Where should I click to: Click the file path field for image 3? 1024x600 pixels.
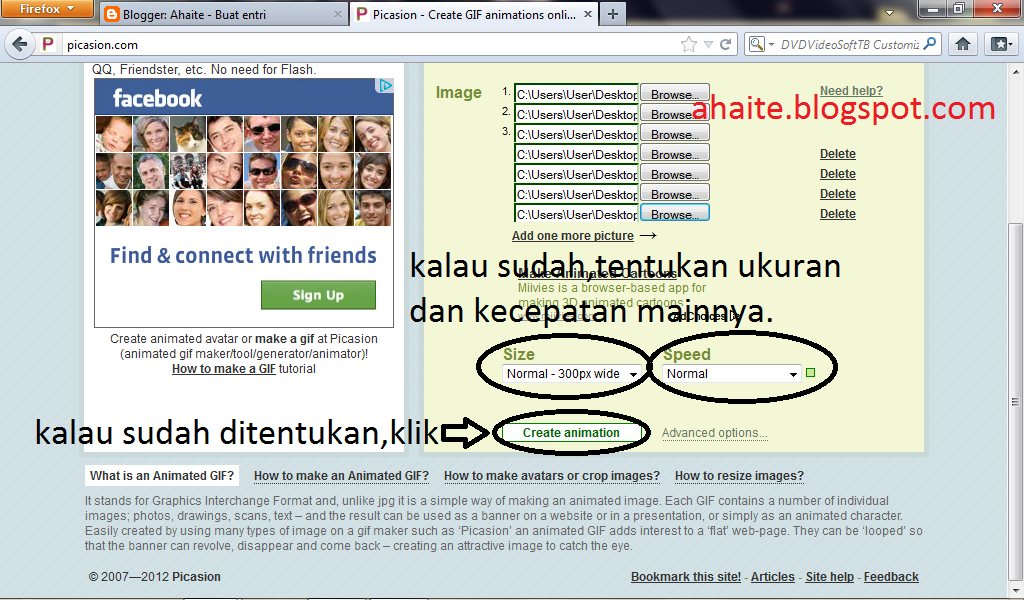[x=576, y=134]
